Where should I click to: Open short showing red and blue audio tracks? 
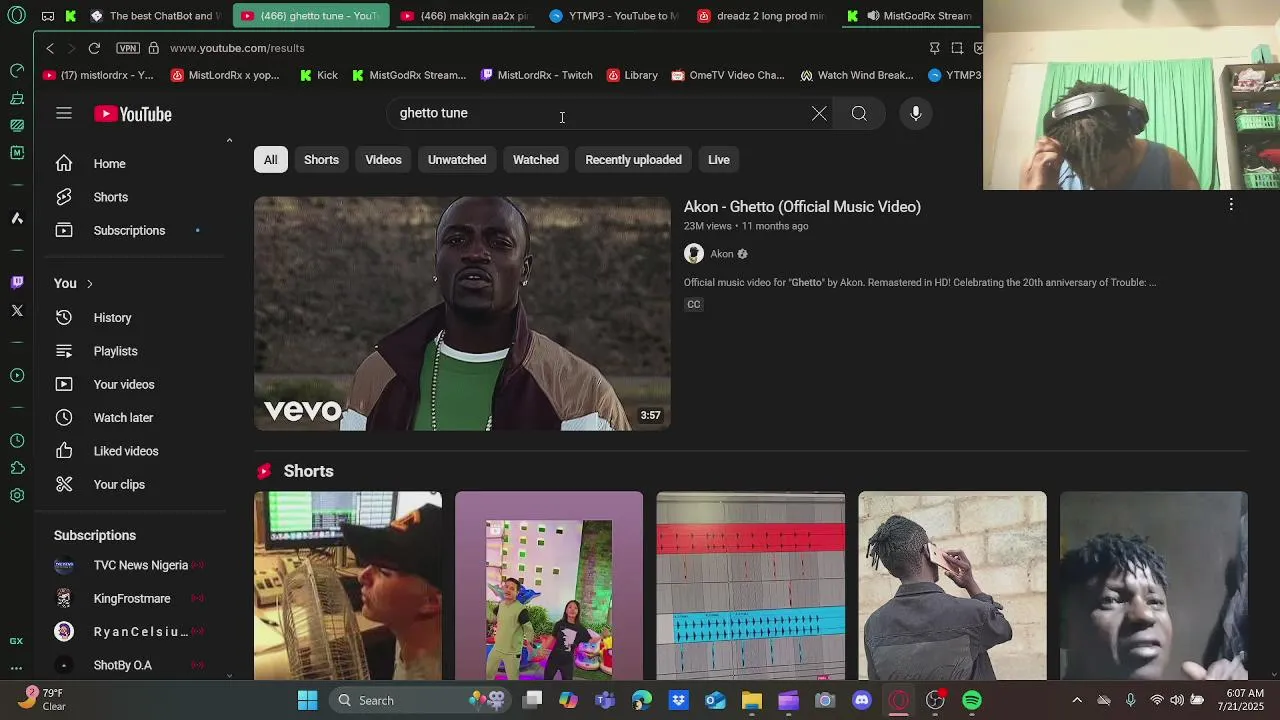click(751, 586)
